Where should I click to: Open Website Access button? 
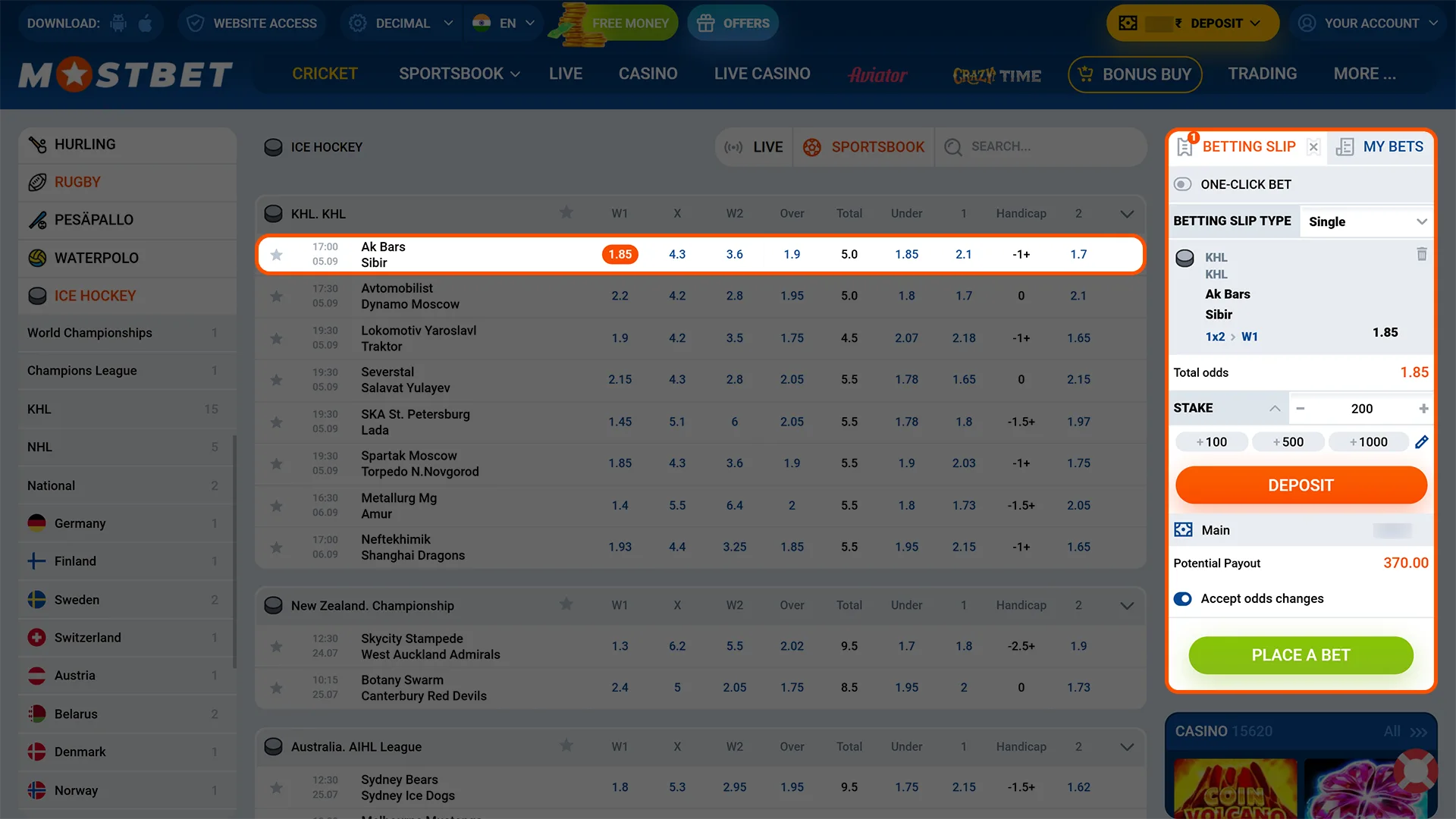click(252, 23)
